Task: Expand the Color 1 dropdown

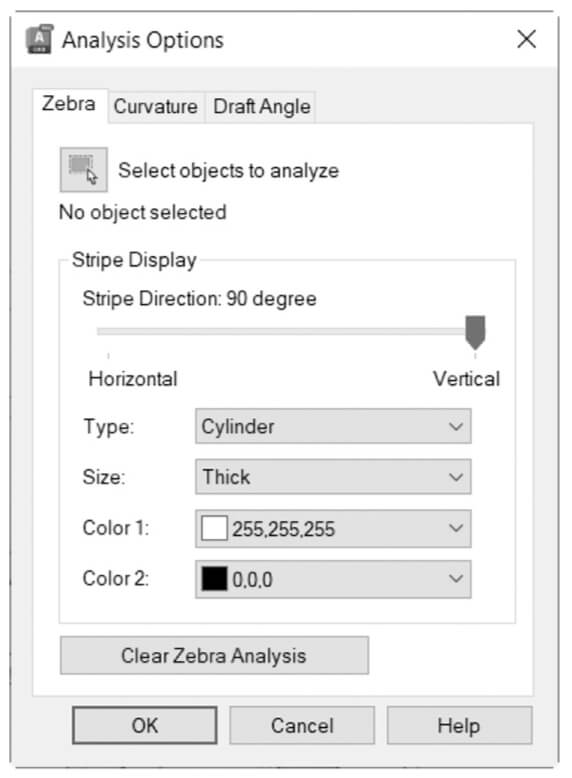Action: point(333,528)
